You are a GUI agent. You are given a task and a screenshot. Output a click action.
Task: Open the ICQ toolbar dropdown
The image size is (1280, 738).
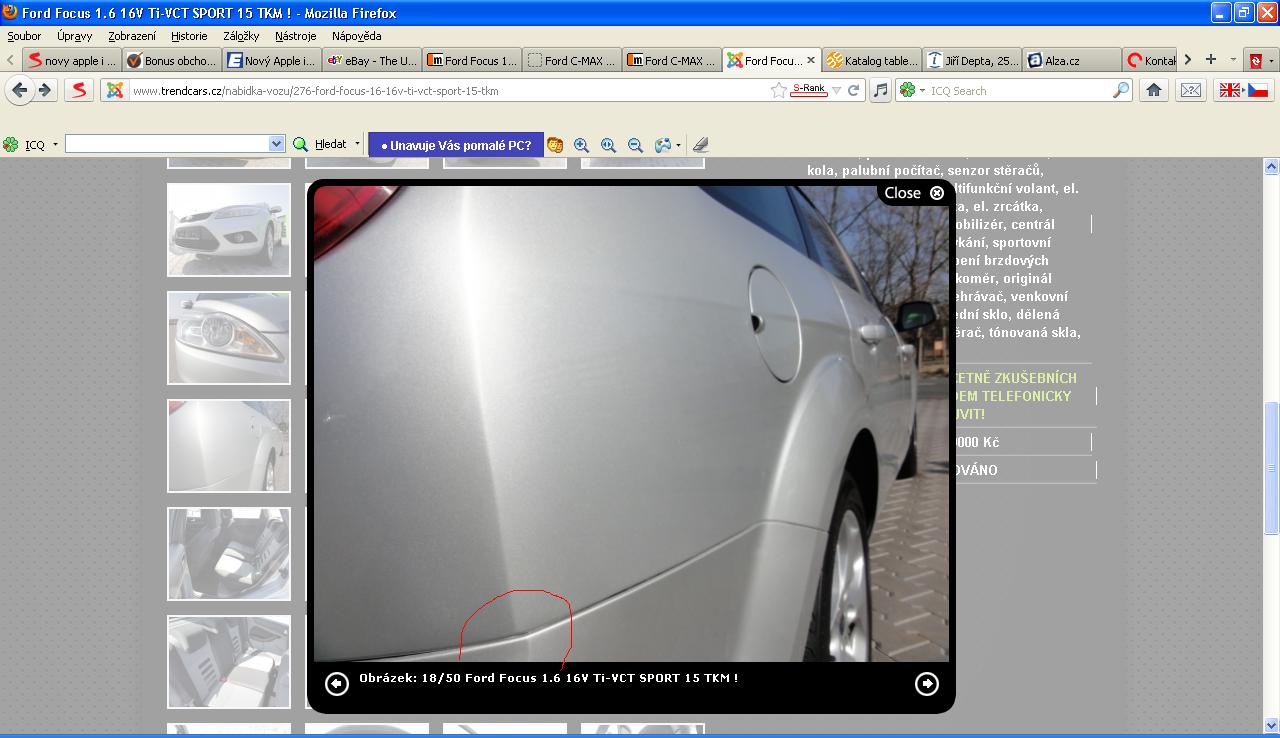(54, 145)
